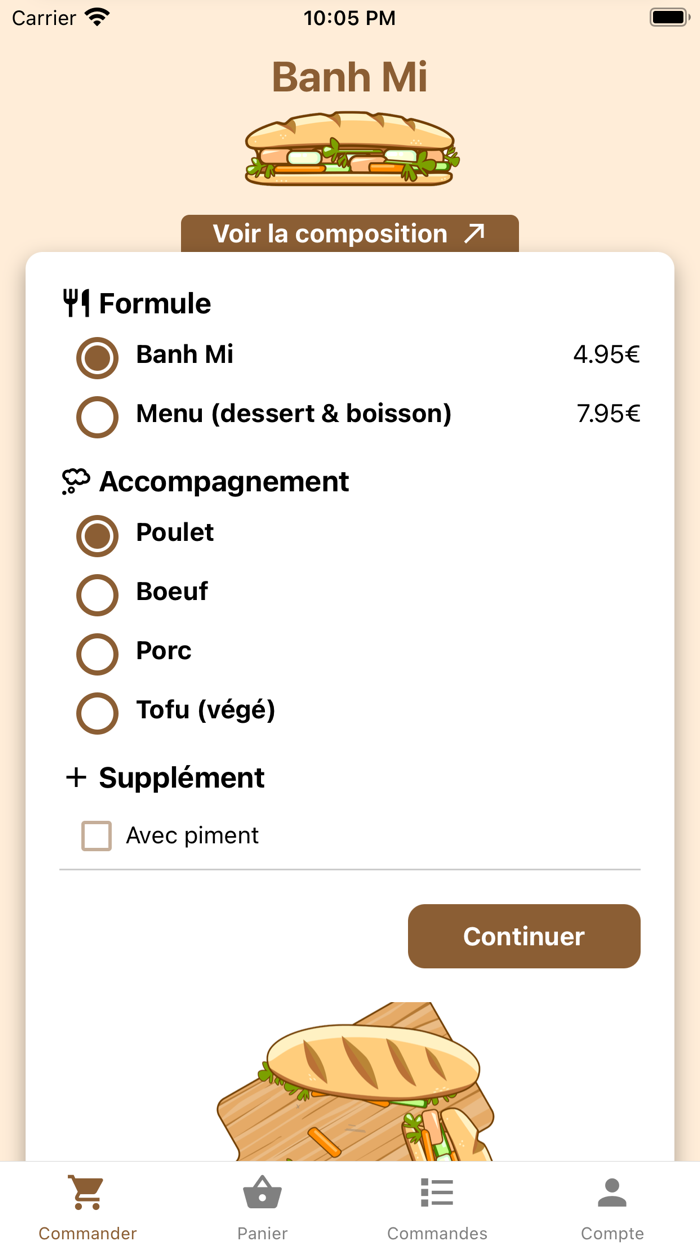Tap the Banh Mi sandwich header image
Screen dimensions: 700x1244
pyautogui.click(x=350, y=149)
